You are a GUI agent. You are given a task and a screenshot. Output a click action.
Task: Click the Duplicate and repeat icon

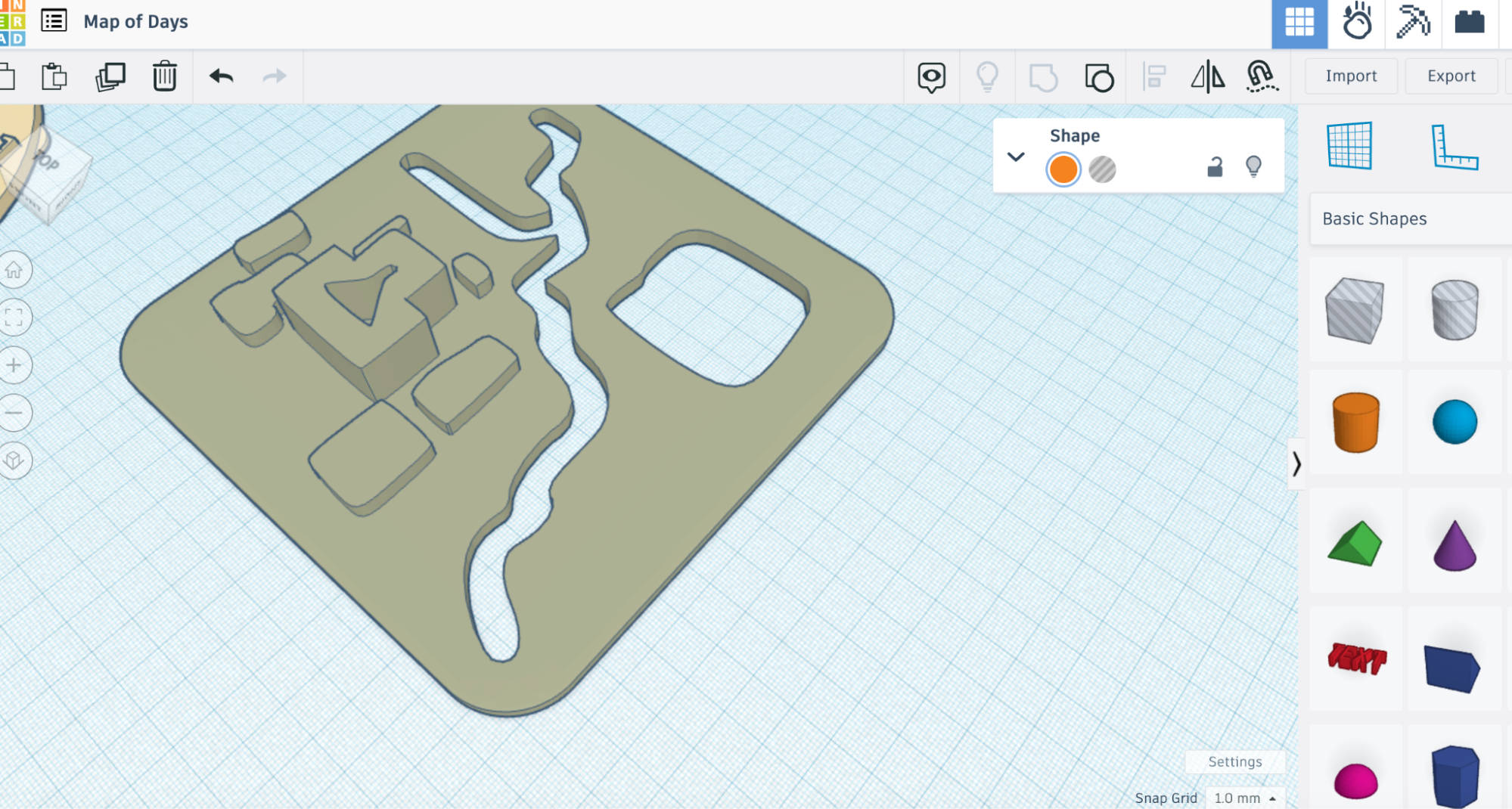[x=110, y=76]
